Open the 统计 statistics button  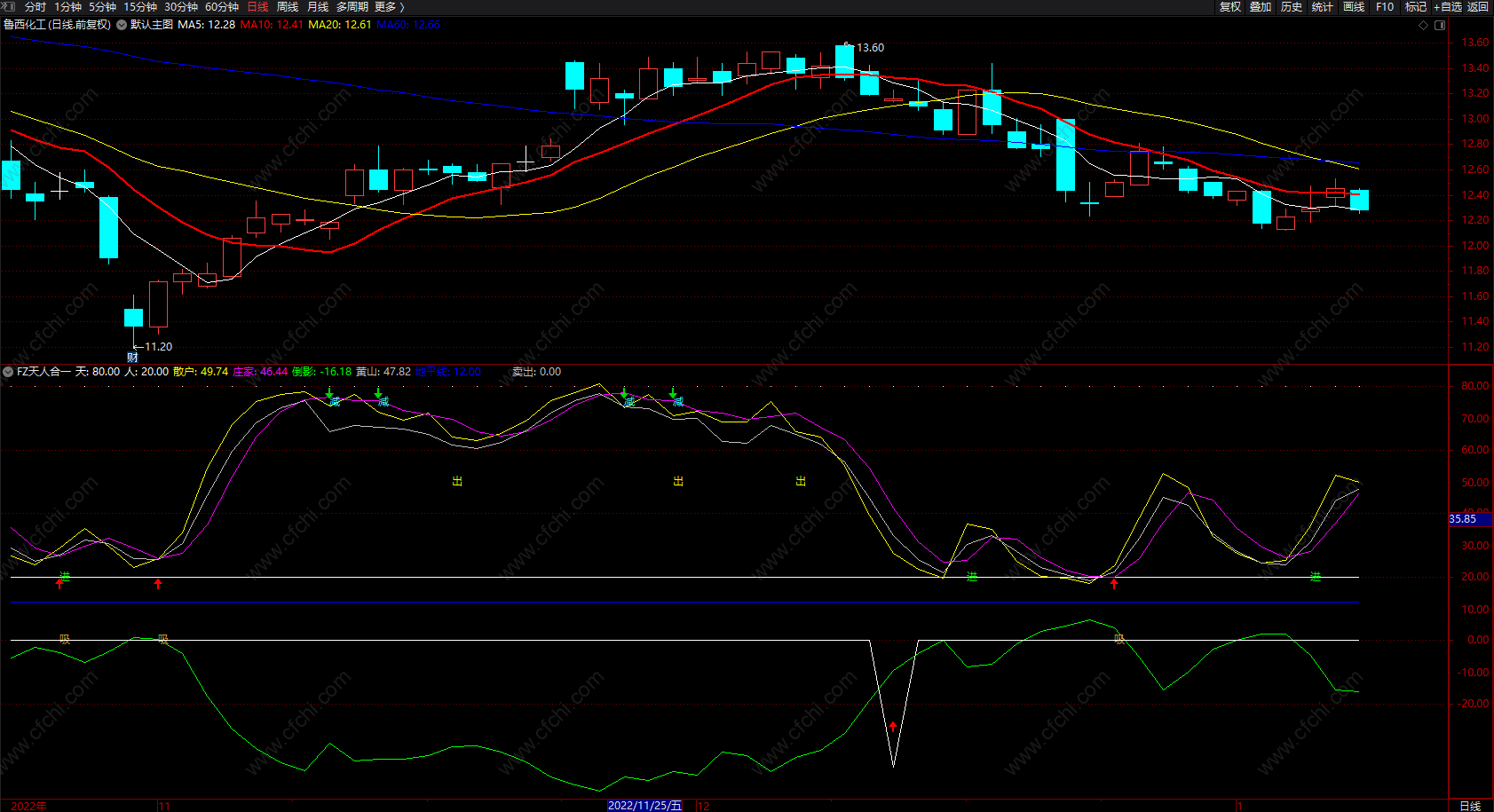point(1323,7)
